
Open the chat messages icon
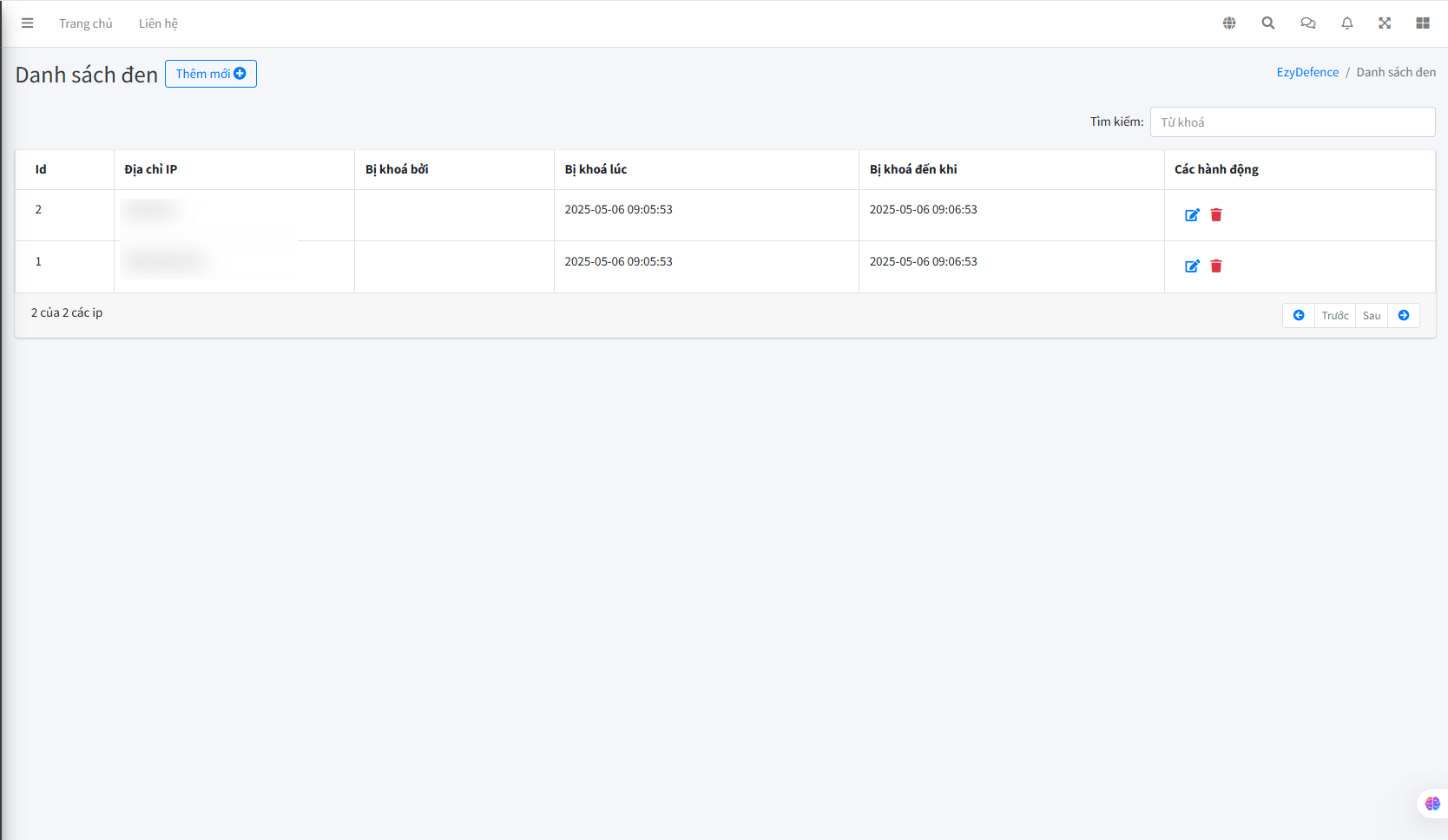tap(1308, 23)
